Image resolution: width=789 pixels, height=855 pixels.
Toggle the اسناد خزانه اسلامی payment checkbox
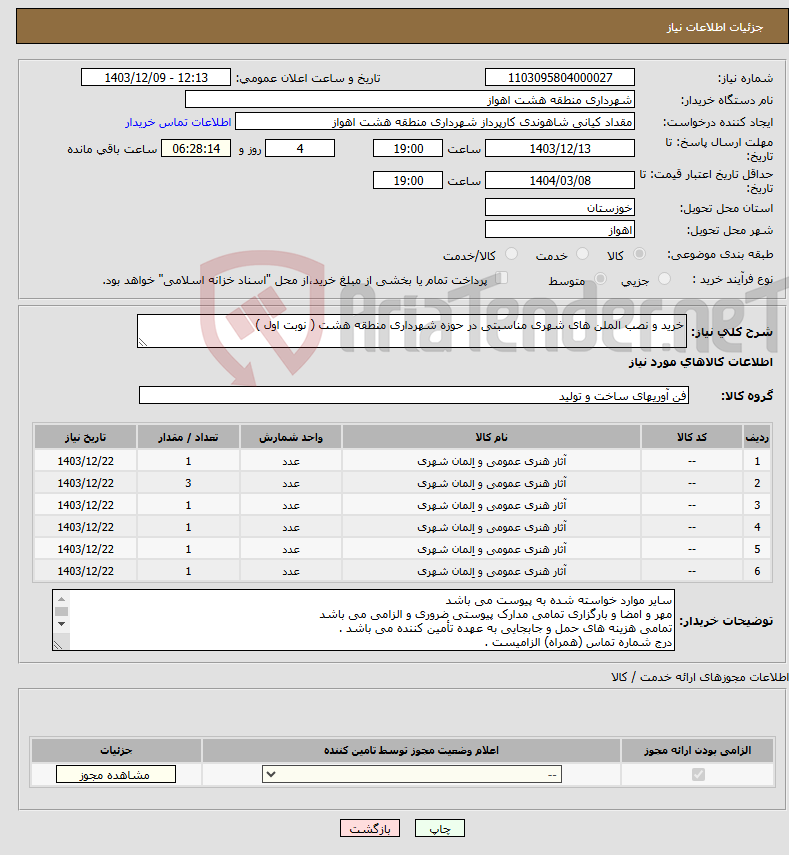pyautogui.click(x=502, y=278)
